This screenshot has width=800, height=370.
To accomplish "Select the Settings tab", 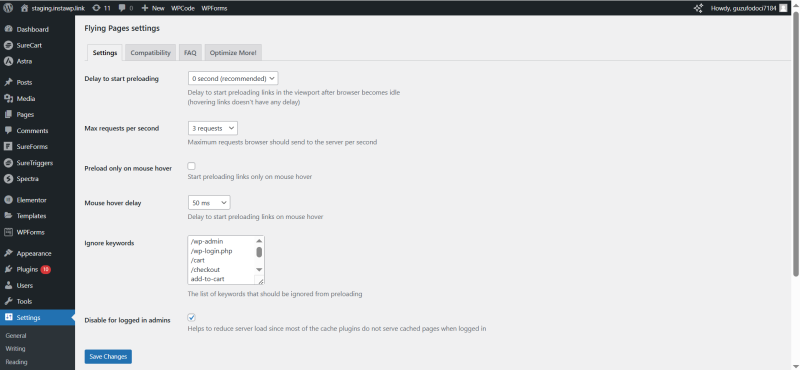I will click(x=105, y=53).
